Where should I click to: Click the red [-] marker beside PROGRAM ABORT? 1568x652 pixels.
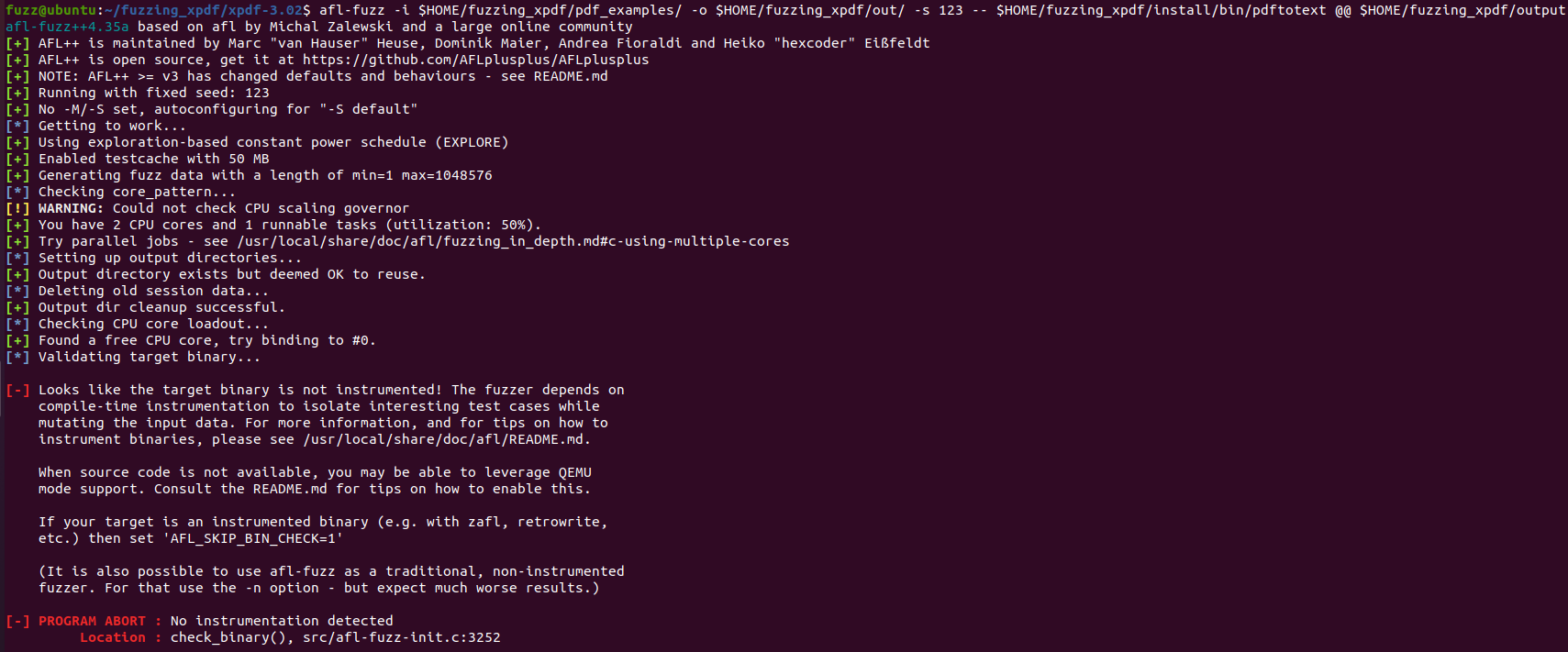coord(17,621)
